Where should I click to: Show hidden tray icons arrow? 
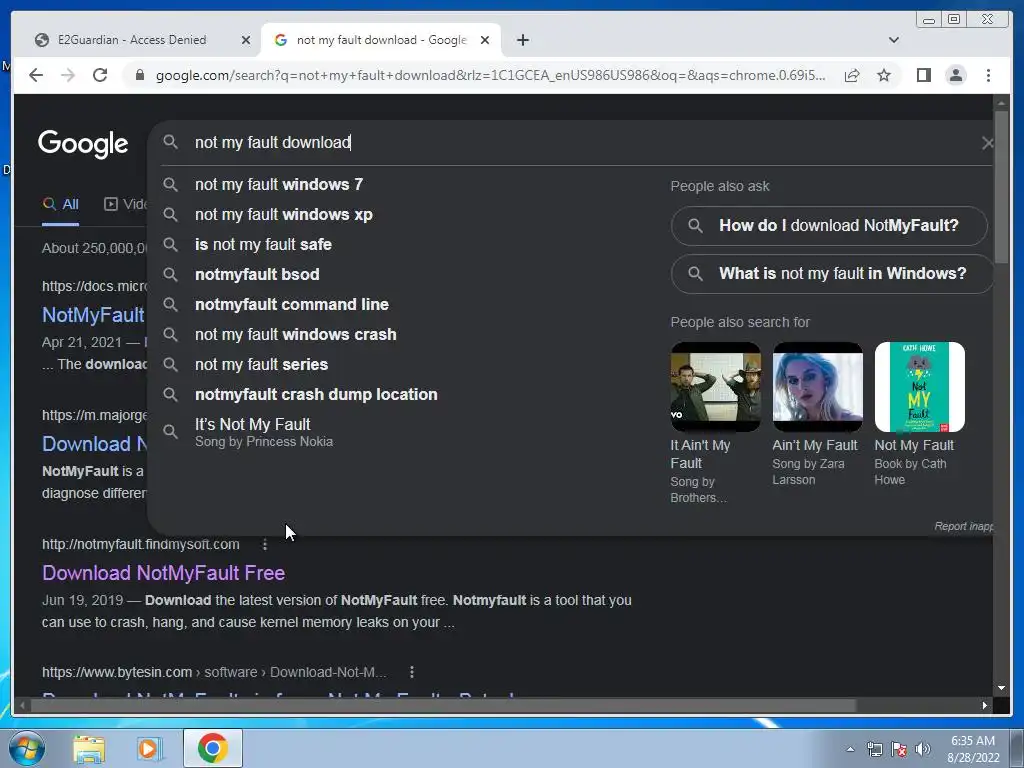pyautogui.click(x=850, y=749)
